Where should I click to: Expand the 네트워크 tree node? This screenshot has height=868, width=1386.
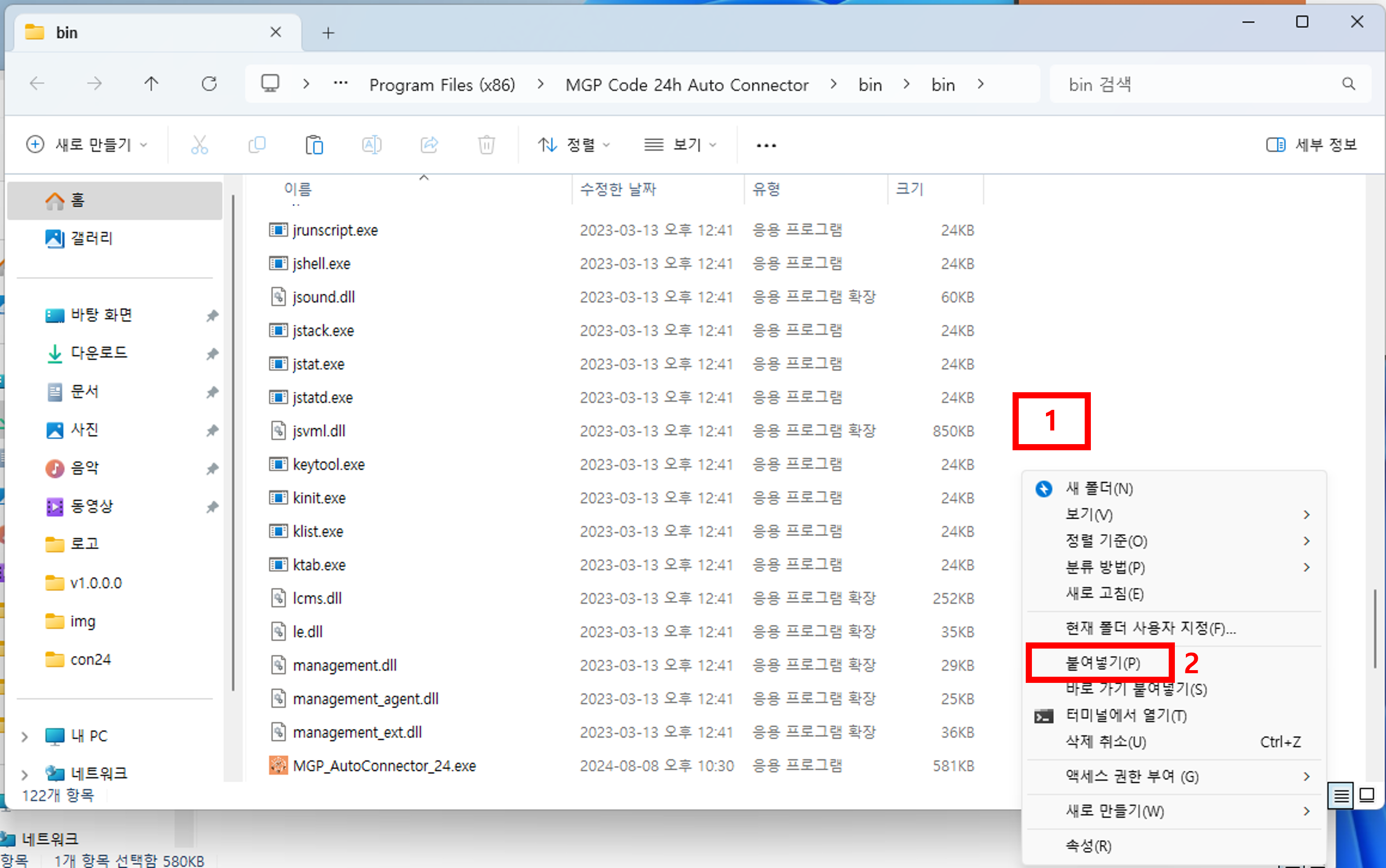pos(25,774)
